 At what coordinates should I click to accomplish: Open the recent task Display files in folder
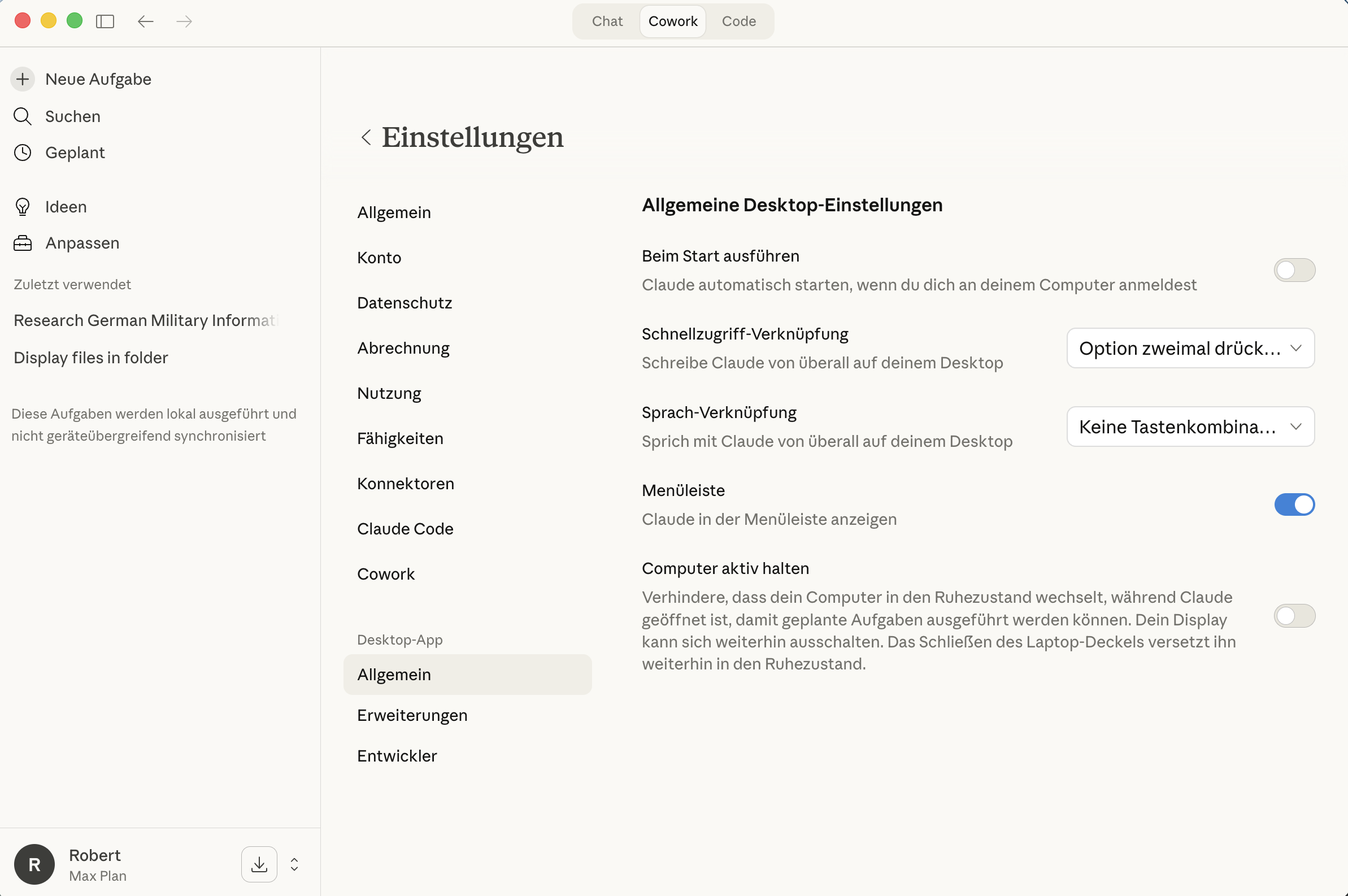click(90, 357)
